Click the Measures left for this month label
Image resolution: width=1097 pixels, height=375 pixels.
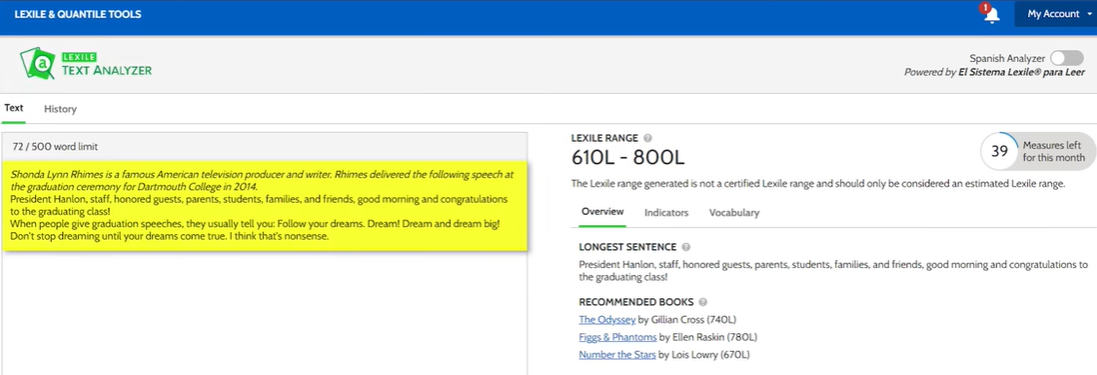1054,151
